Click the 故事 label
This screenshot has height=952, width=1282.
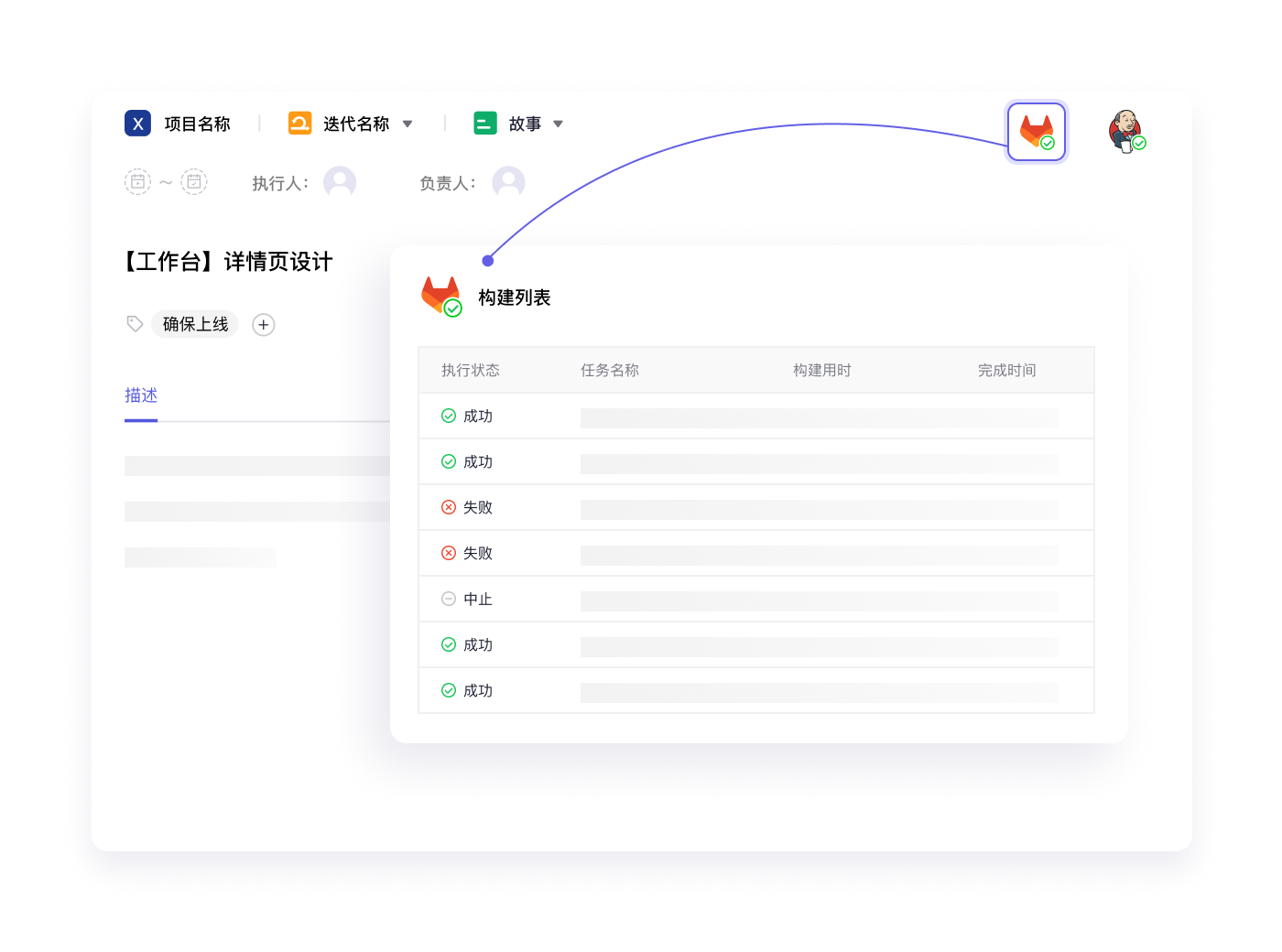point(525,124)
